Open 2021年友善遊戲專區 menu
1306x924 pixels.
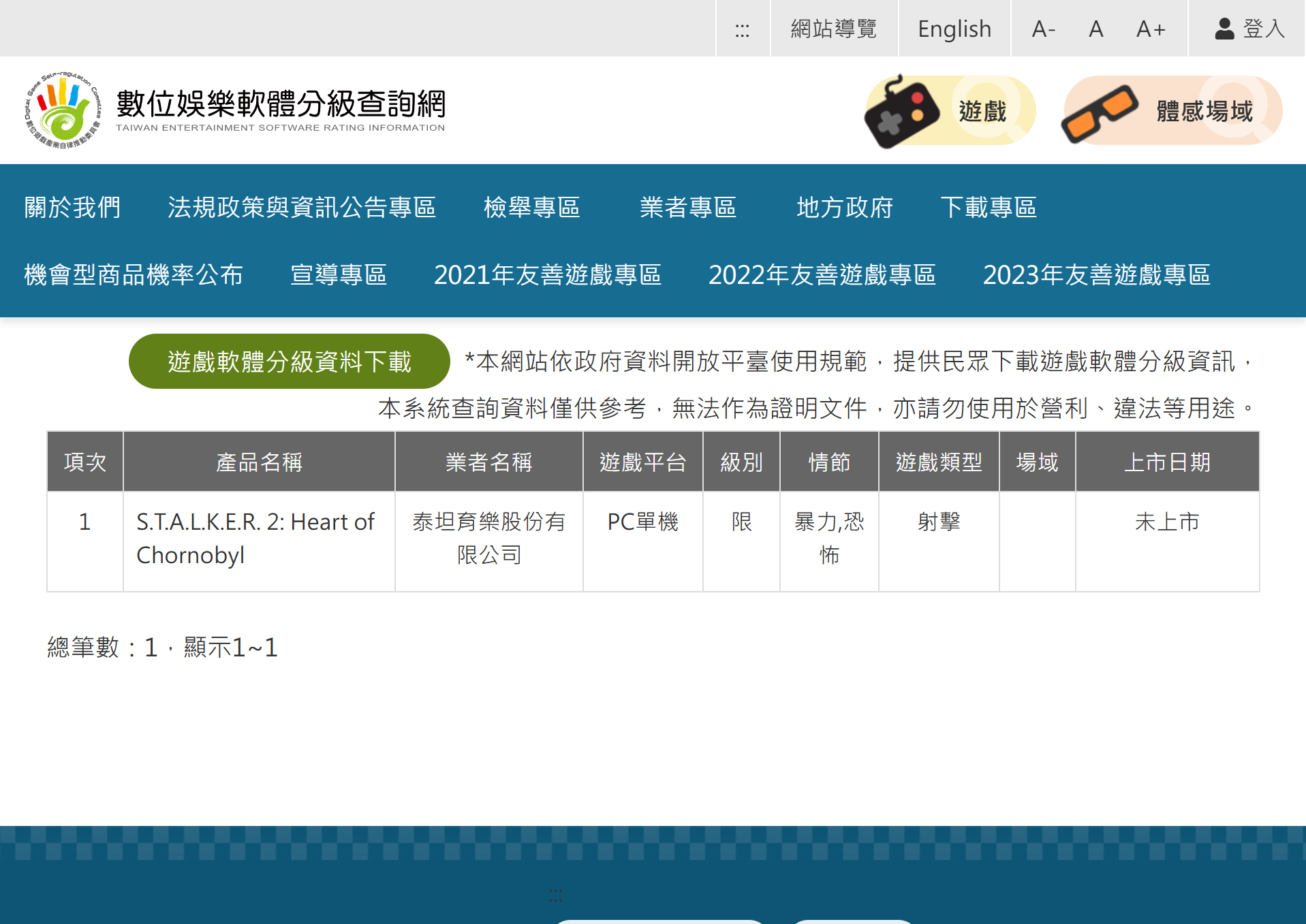pos(548,274)
